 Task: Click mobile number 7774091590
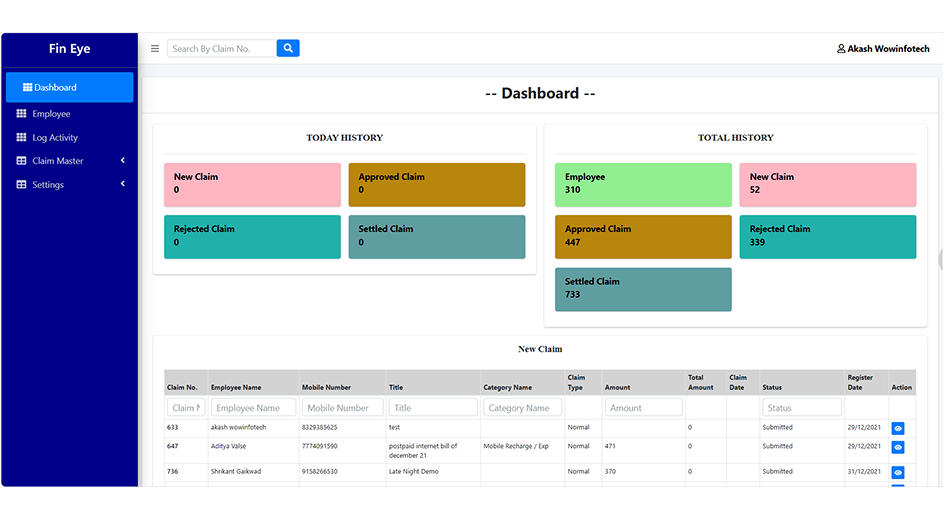point(320,446)
